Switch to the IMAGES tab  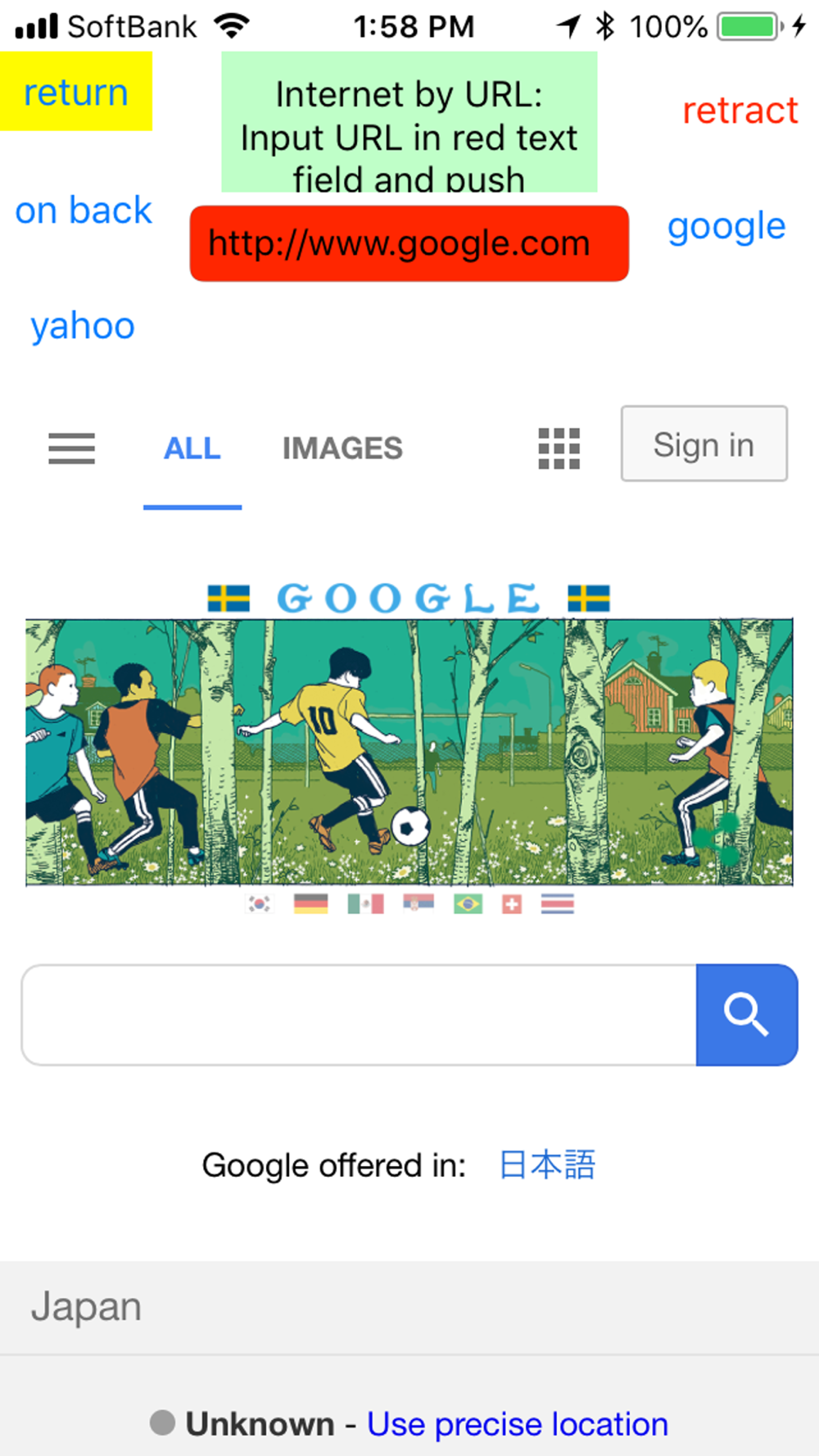[x=342, y=448]
